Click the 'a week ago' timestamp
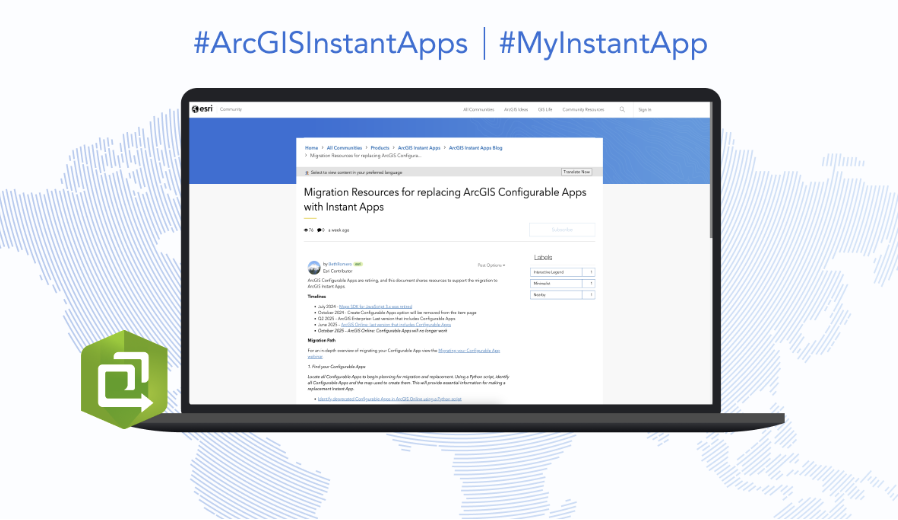This screenshot has height=520, width=898. (338, 230)
